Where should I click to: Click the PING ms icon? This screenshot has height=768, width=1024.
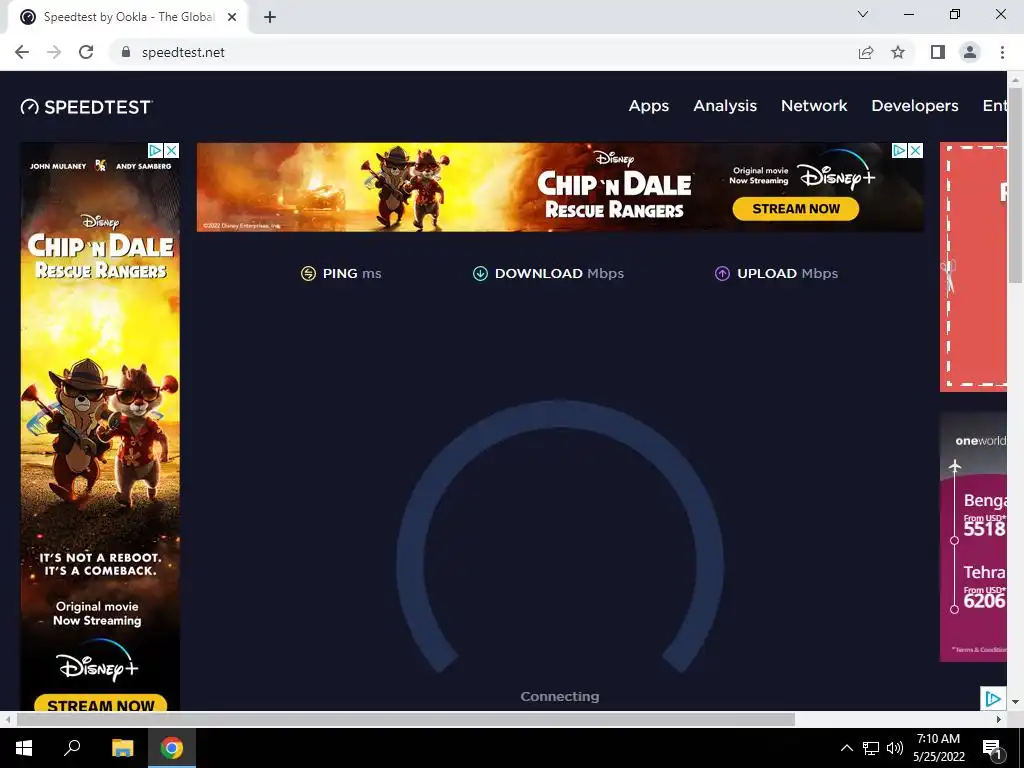tap(308, 274)
